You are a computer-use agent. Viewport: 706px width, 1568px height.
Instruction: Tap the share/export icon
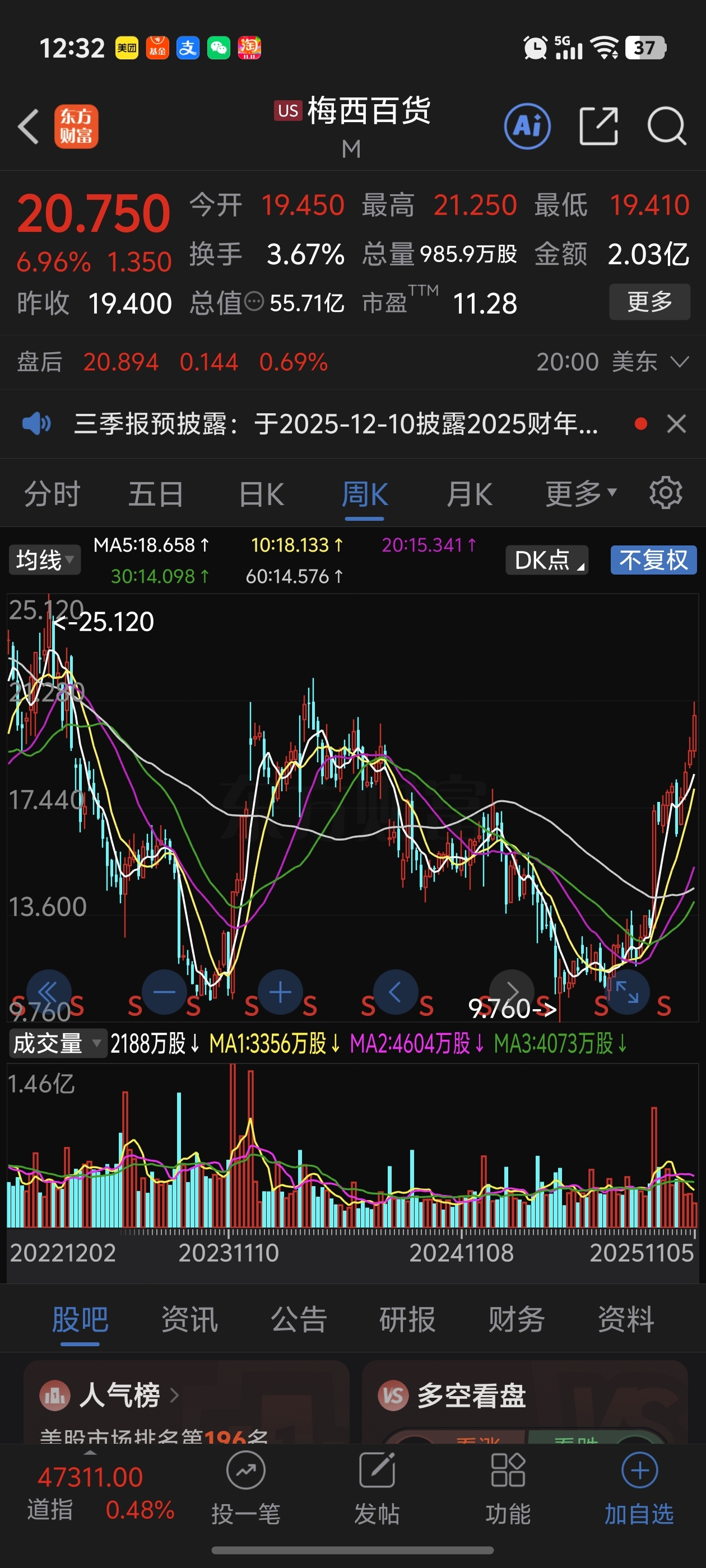598,127
